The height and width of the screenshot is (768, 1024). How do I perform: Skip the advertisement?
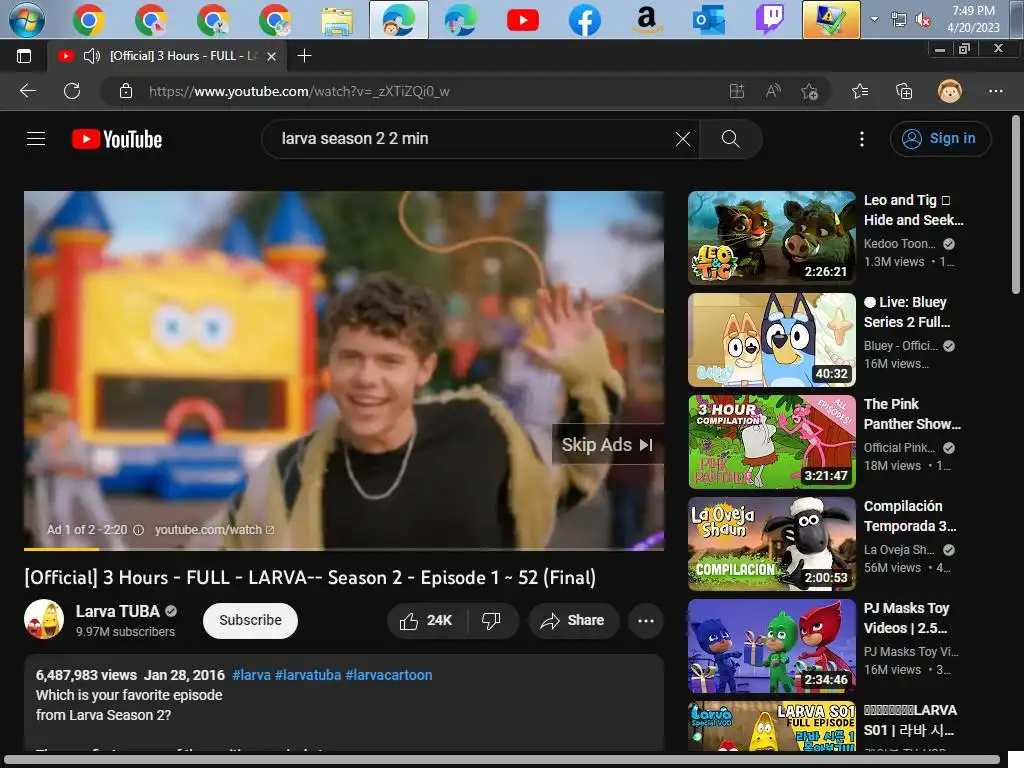coord(607,445)
